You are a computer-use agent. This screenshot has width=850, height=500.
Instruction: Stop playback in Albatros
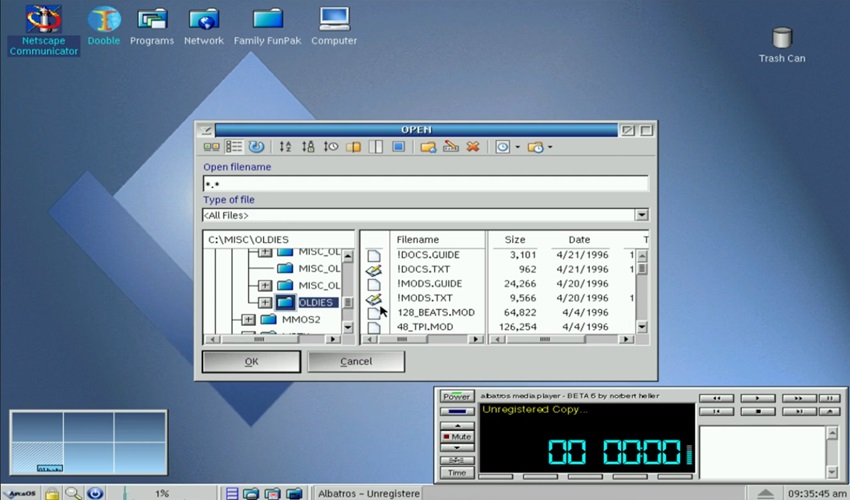pos(757,412)
